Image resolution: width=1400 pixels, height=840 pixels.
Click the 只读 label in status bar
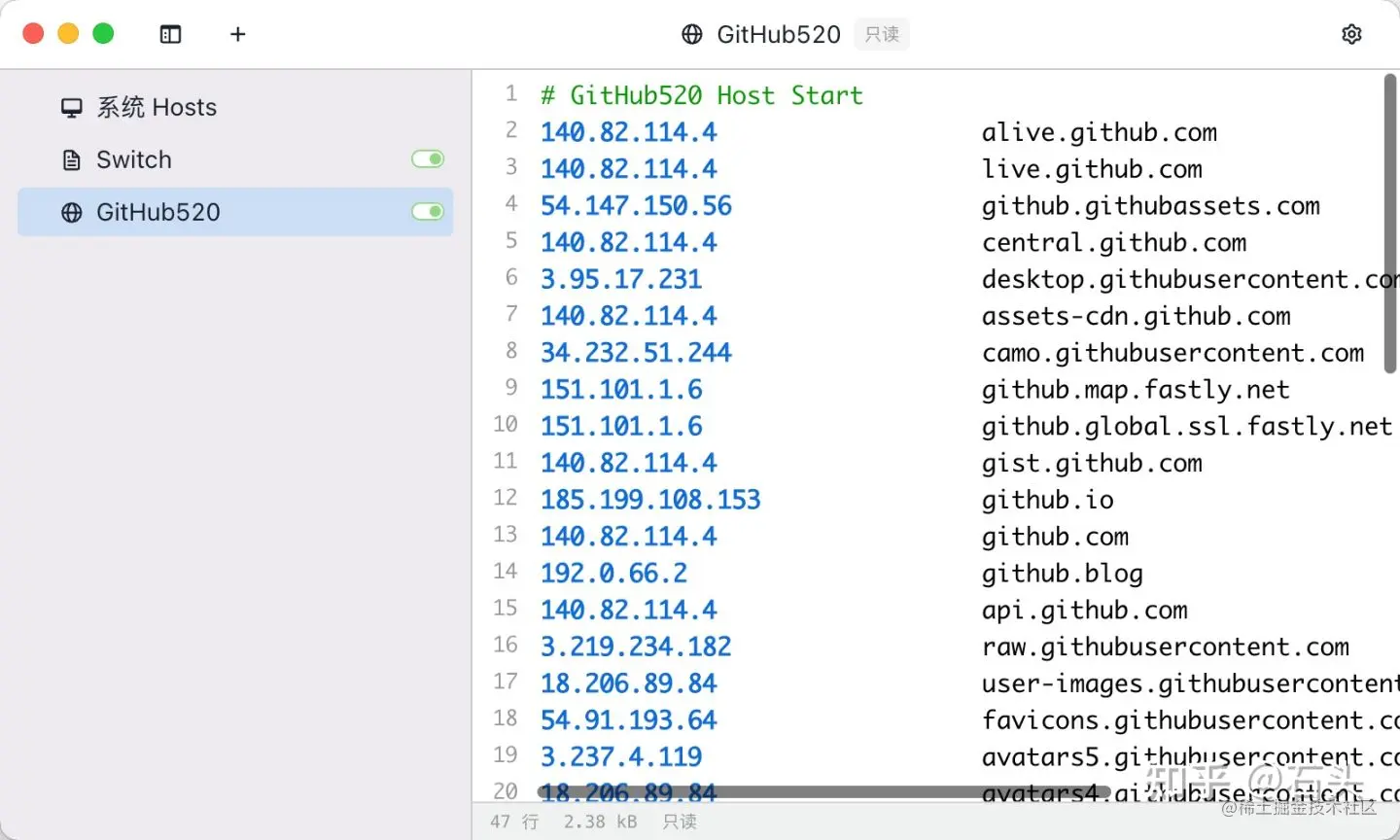[680, 822]
